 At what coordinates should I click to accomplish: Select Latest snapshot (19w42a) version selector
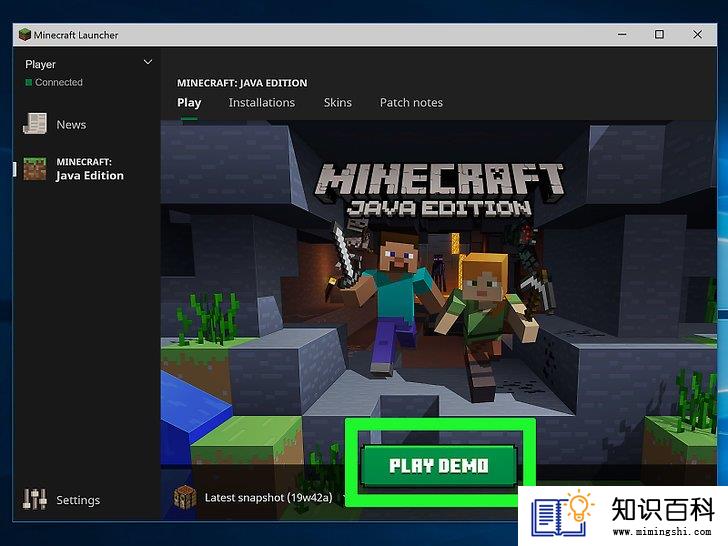tap(268, 498)
